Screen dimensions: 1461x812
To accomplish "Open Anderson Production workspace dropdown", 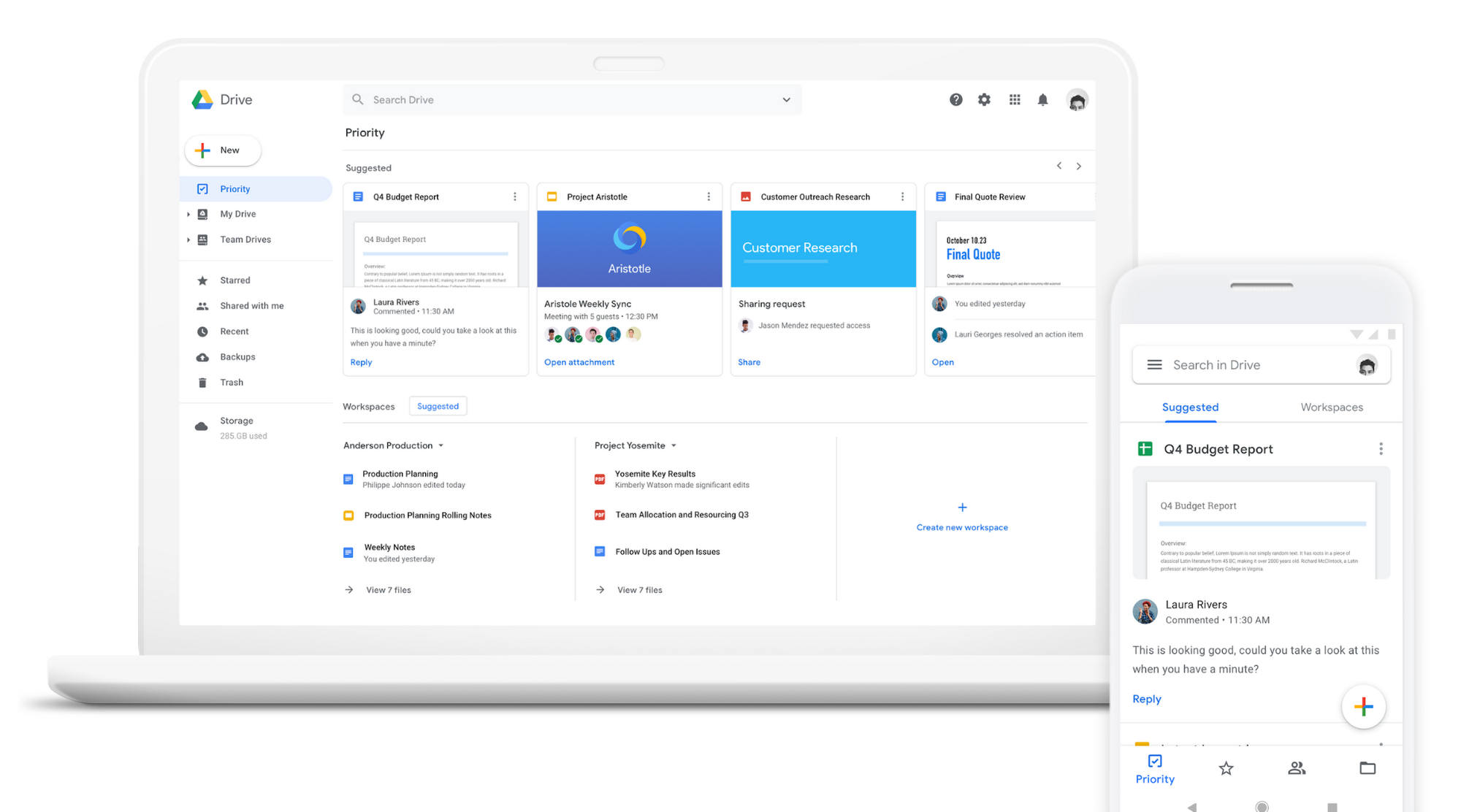I will pos(441,445).
